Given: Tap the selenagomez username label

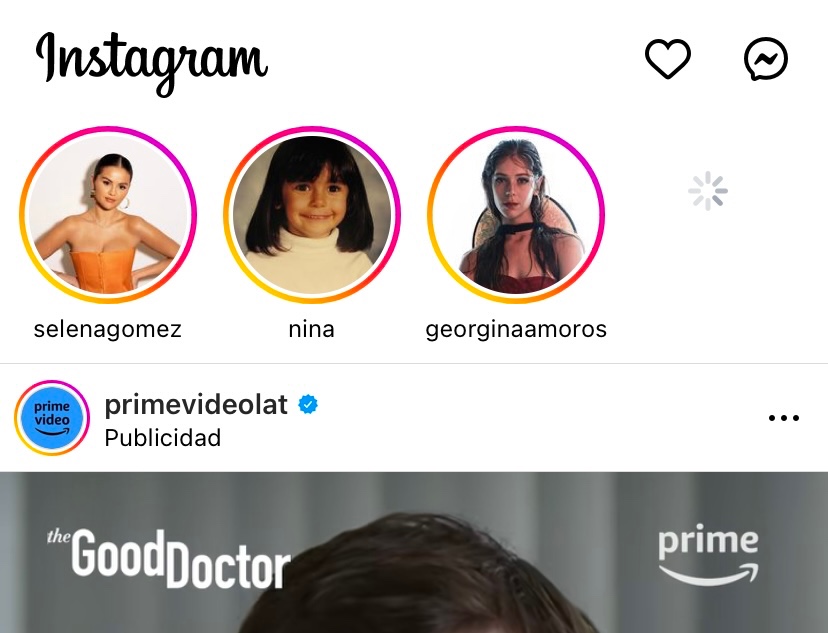Looking at the screenshot, I should click(108, 329).
